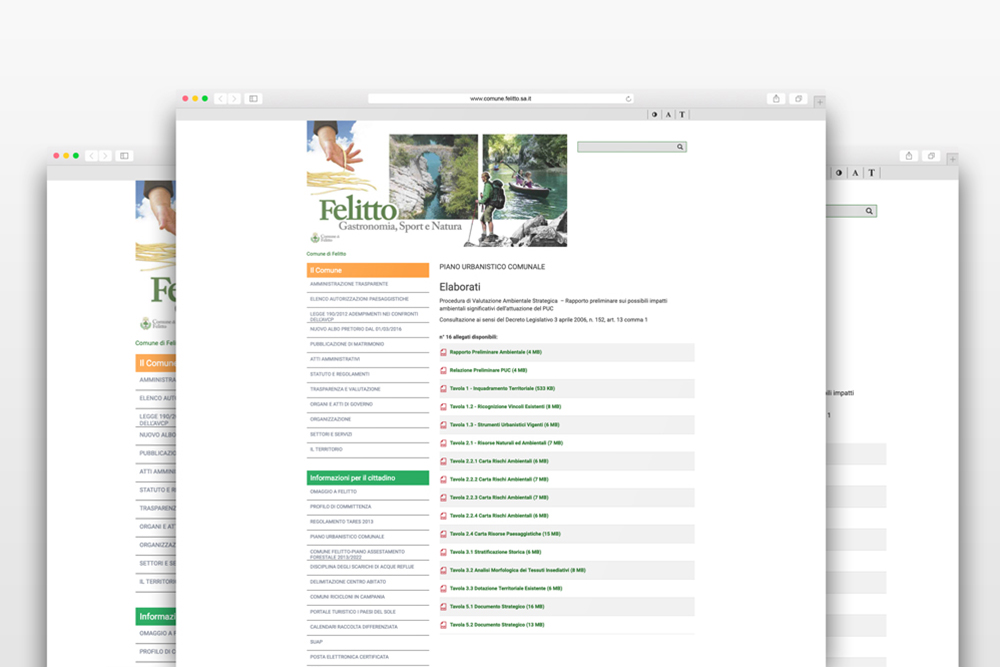
Task: Open 'Calendari Raccolta Differenziata' menu item
Action: pyautogui.click(x=354, y=627)
